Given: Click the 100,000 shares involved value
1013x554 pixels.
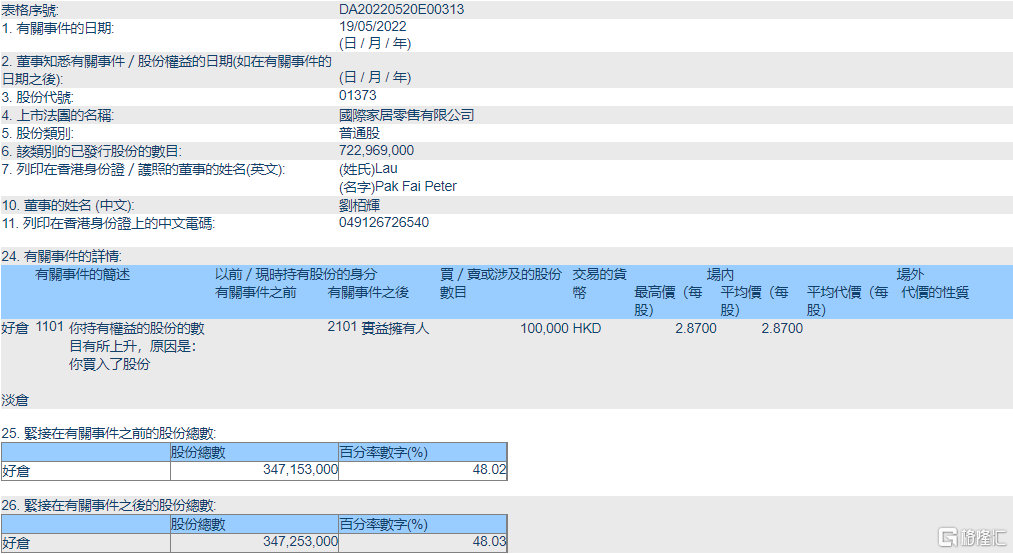Looking at the screenshot, I should (x=544, y=328).
